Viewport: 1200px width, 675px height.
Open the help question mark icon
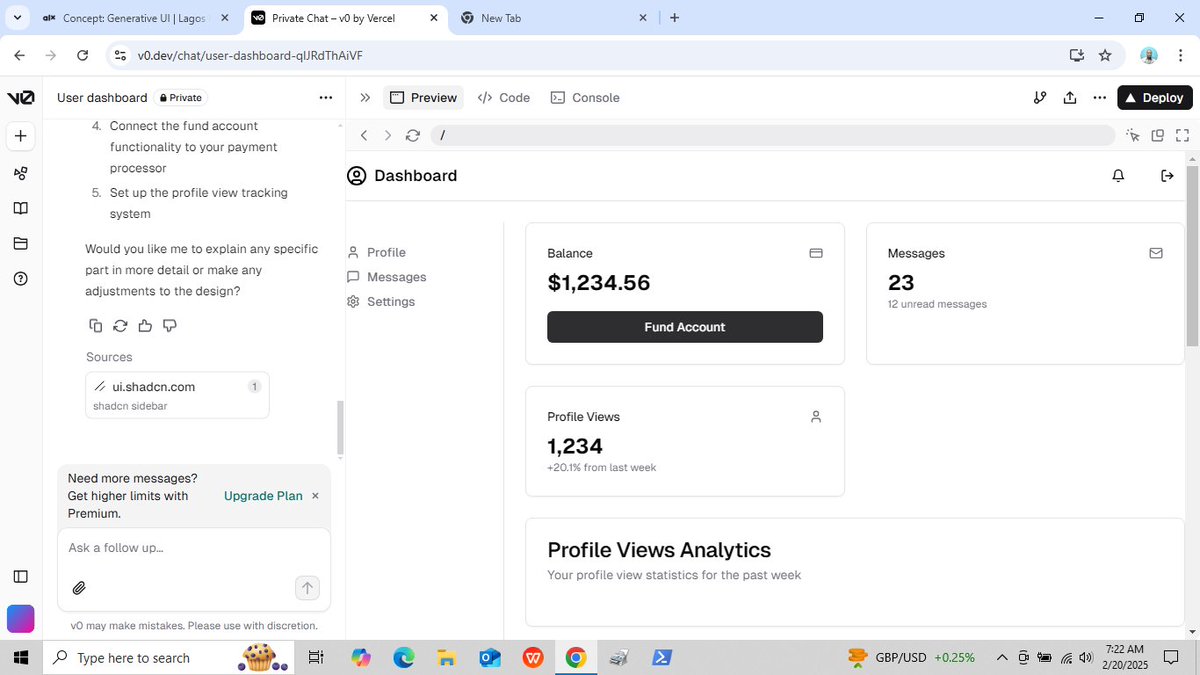pos(20,279)
